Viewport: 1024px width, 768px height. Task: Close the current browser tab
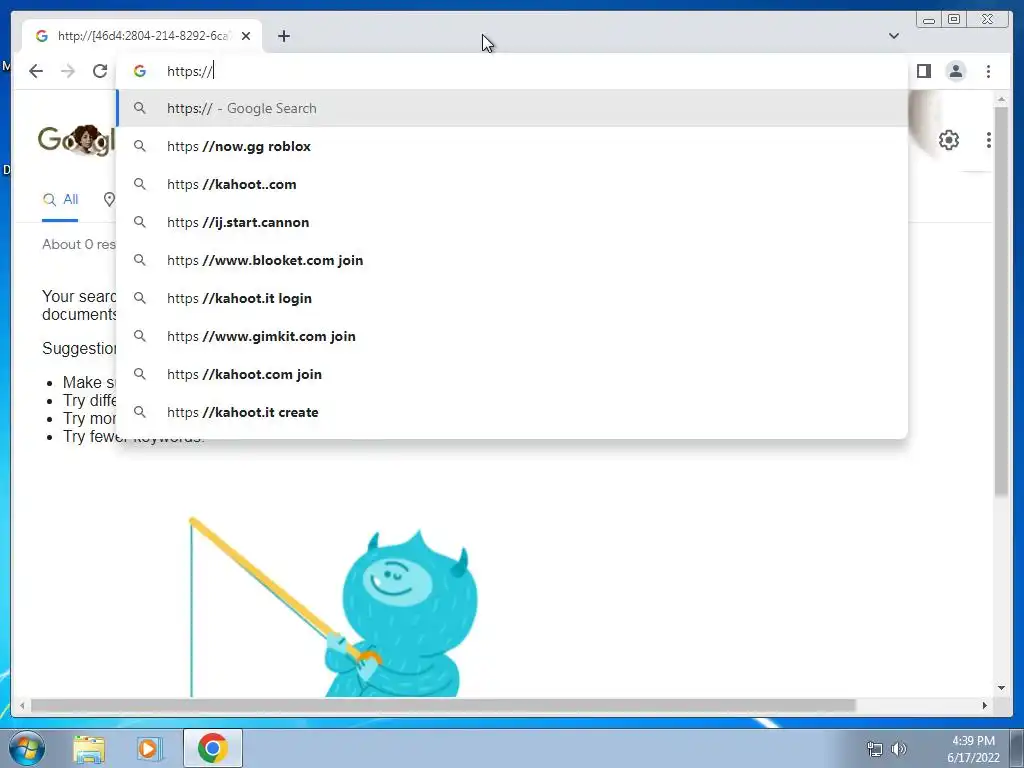click(x=246, y=36)
